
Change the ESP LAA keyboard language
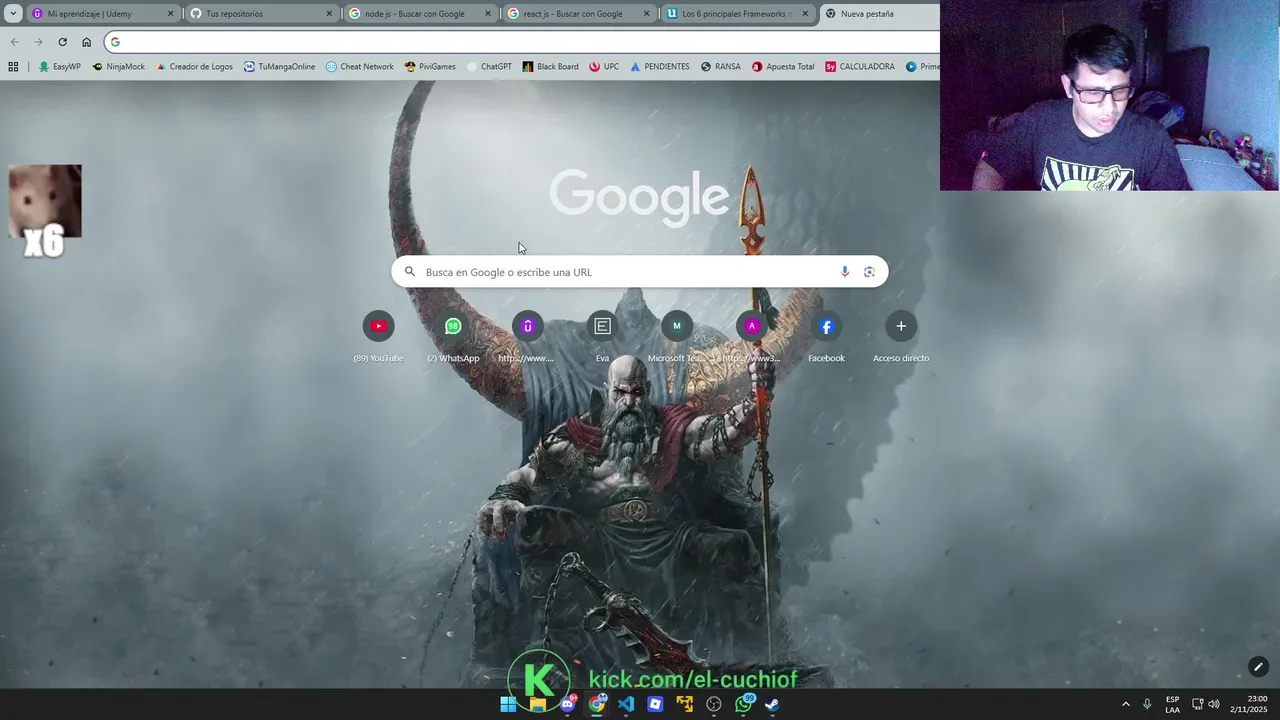pyautogui.click(x=1172, y=704)
